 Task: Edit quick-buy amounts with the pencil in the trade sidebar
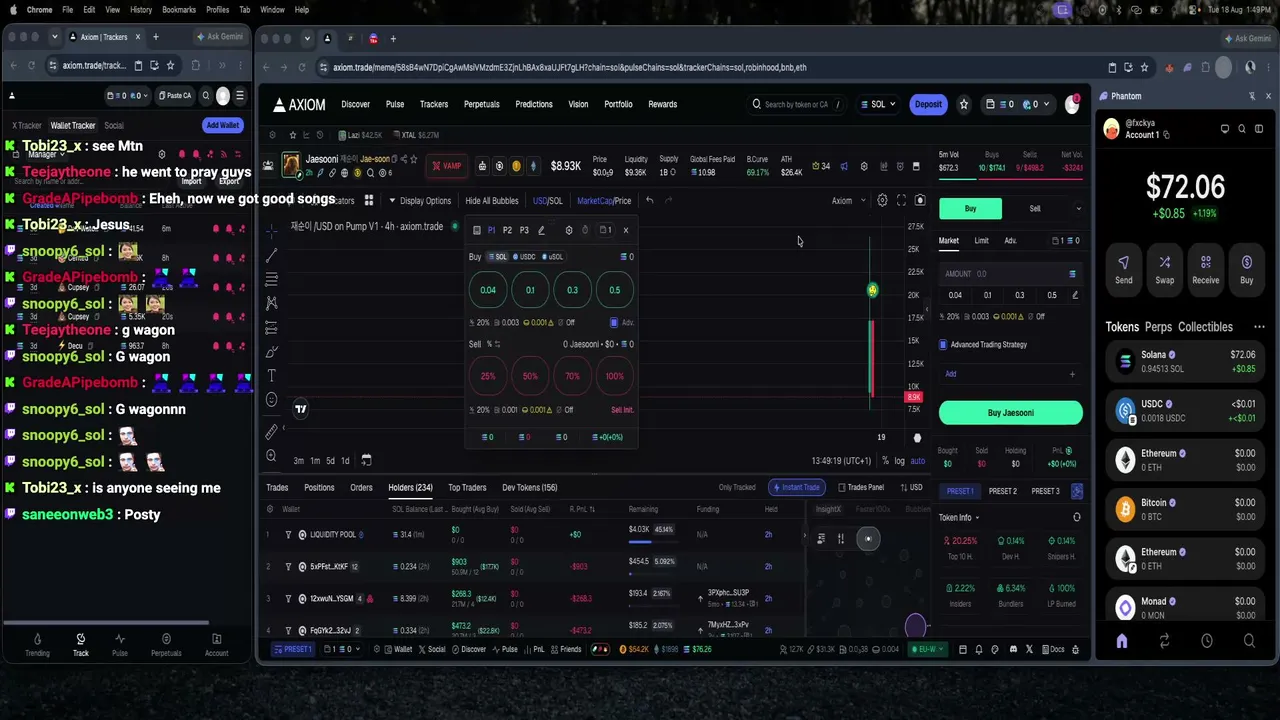pyautogui.click(x=1075, y=295)
